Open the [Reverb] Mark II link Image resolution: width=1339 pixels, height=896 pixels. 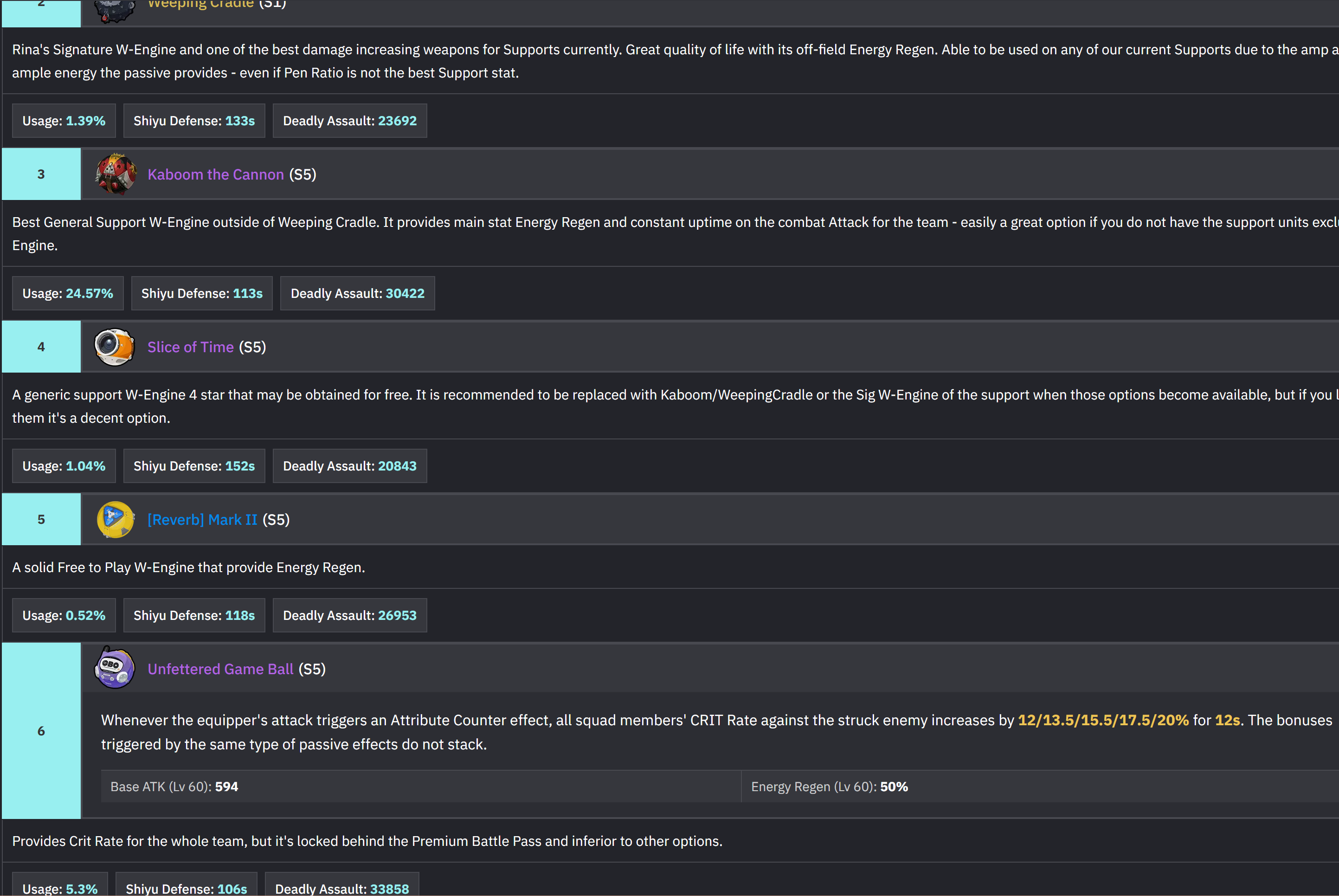202,519
